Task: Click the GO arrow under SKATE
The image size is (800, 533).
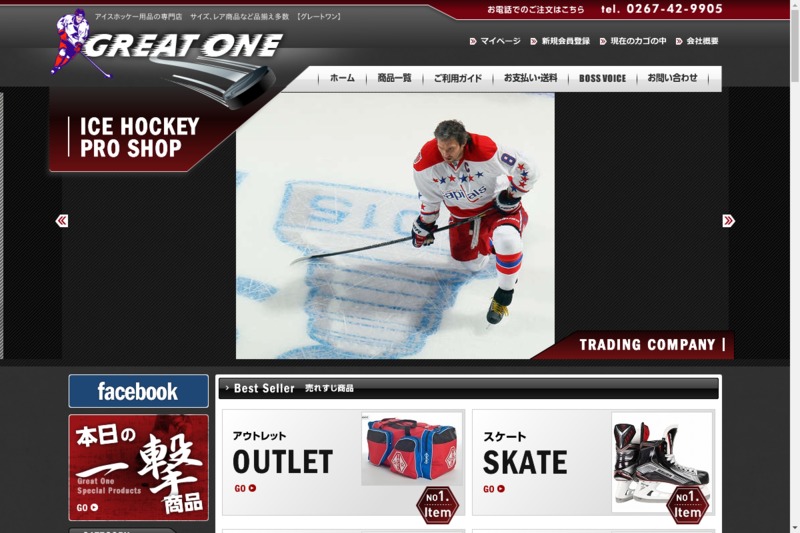Action: click(x=494, y=489)
